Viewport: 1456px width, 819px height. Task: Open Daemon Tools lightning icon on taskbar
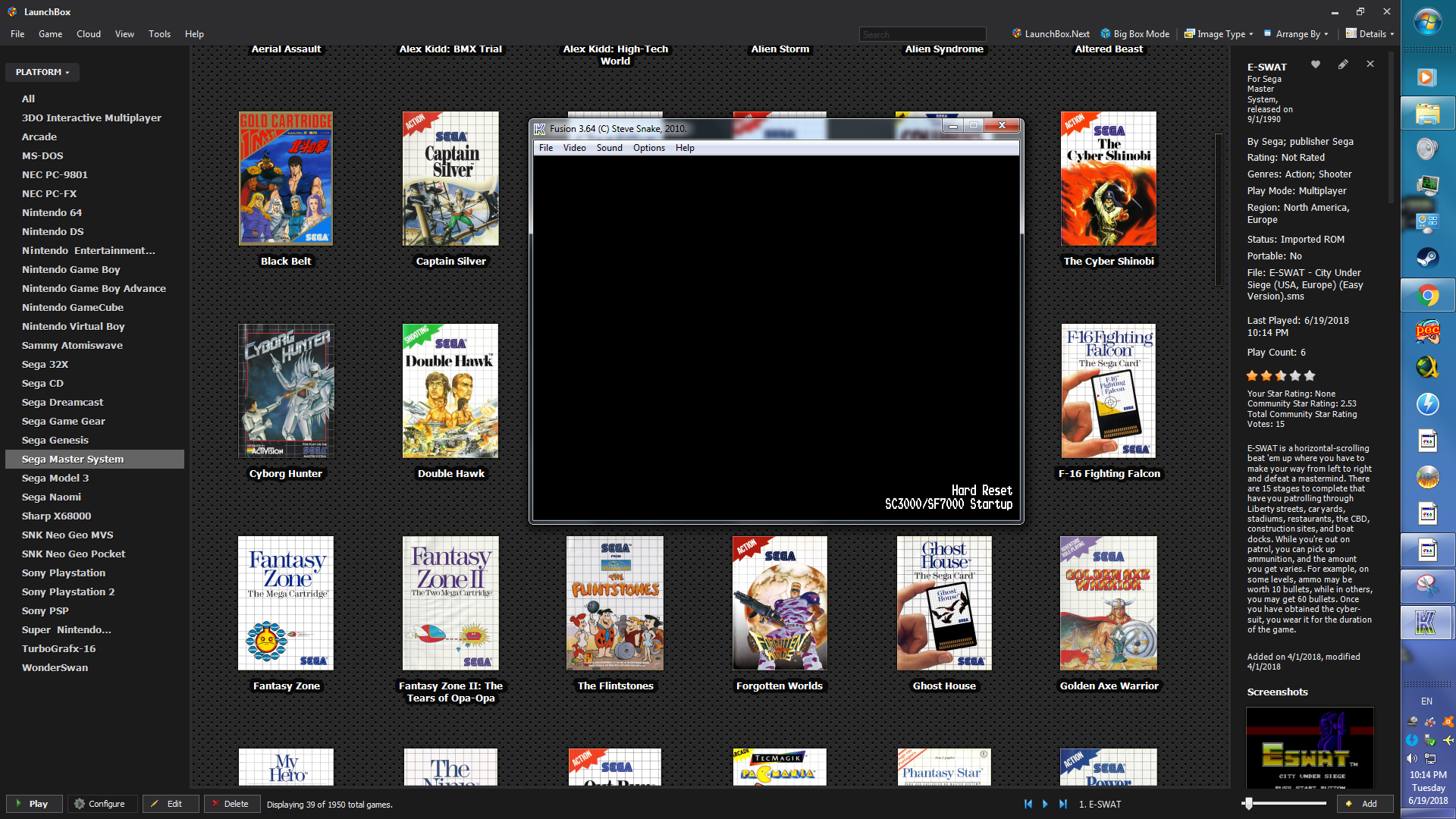pyautogui.click(x=1427, y=404)
